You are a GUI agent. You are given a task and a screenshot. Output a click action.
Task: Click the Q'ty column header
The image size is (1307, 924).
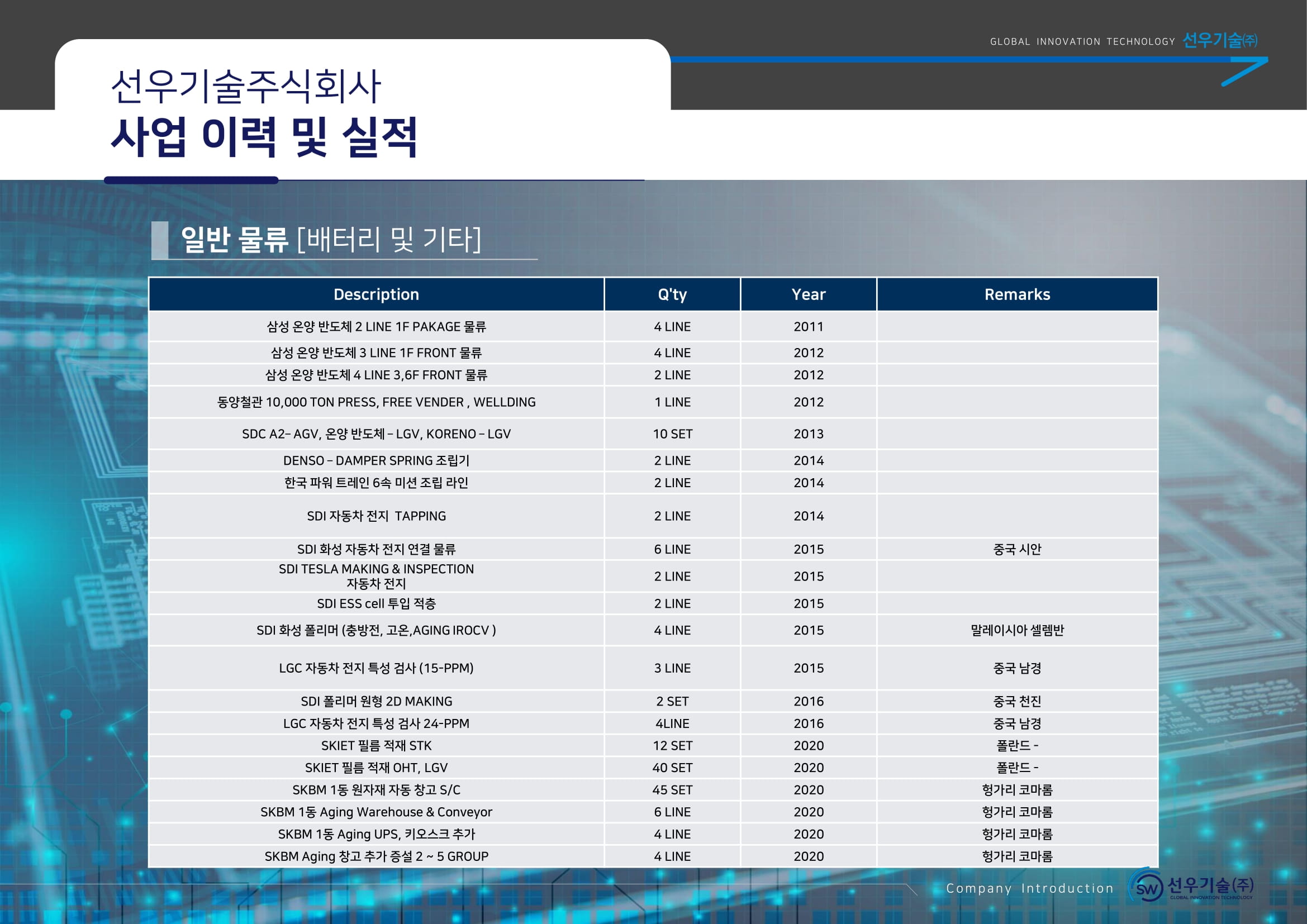(x=672, y=294)
